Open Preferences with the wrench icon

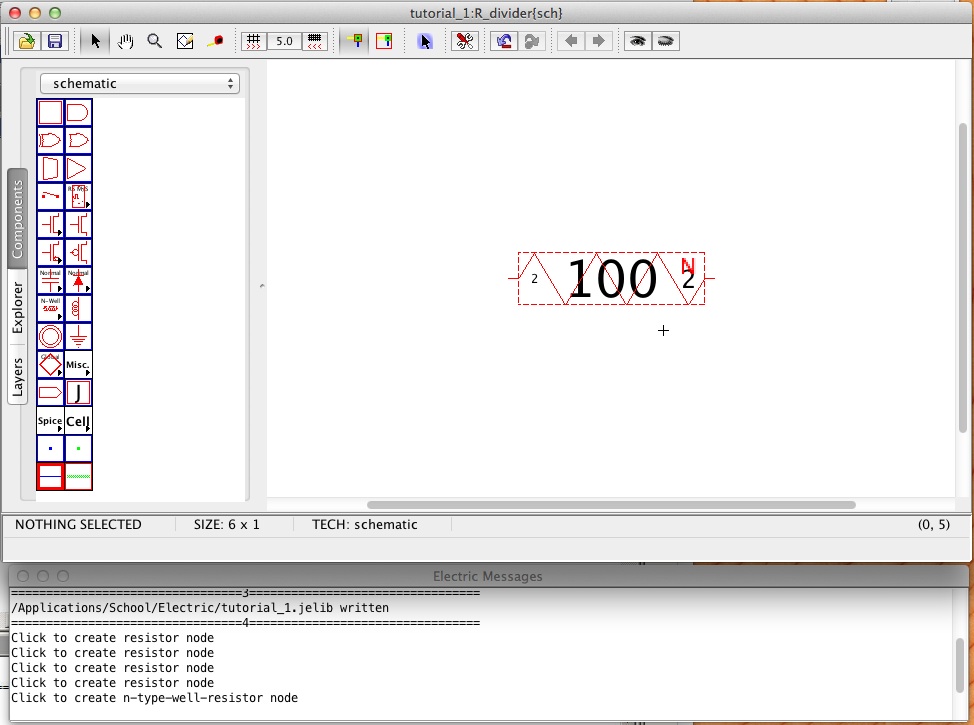[x=464, y=41]
